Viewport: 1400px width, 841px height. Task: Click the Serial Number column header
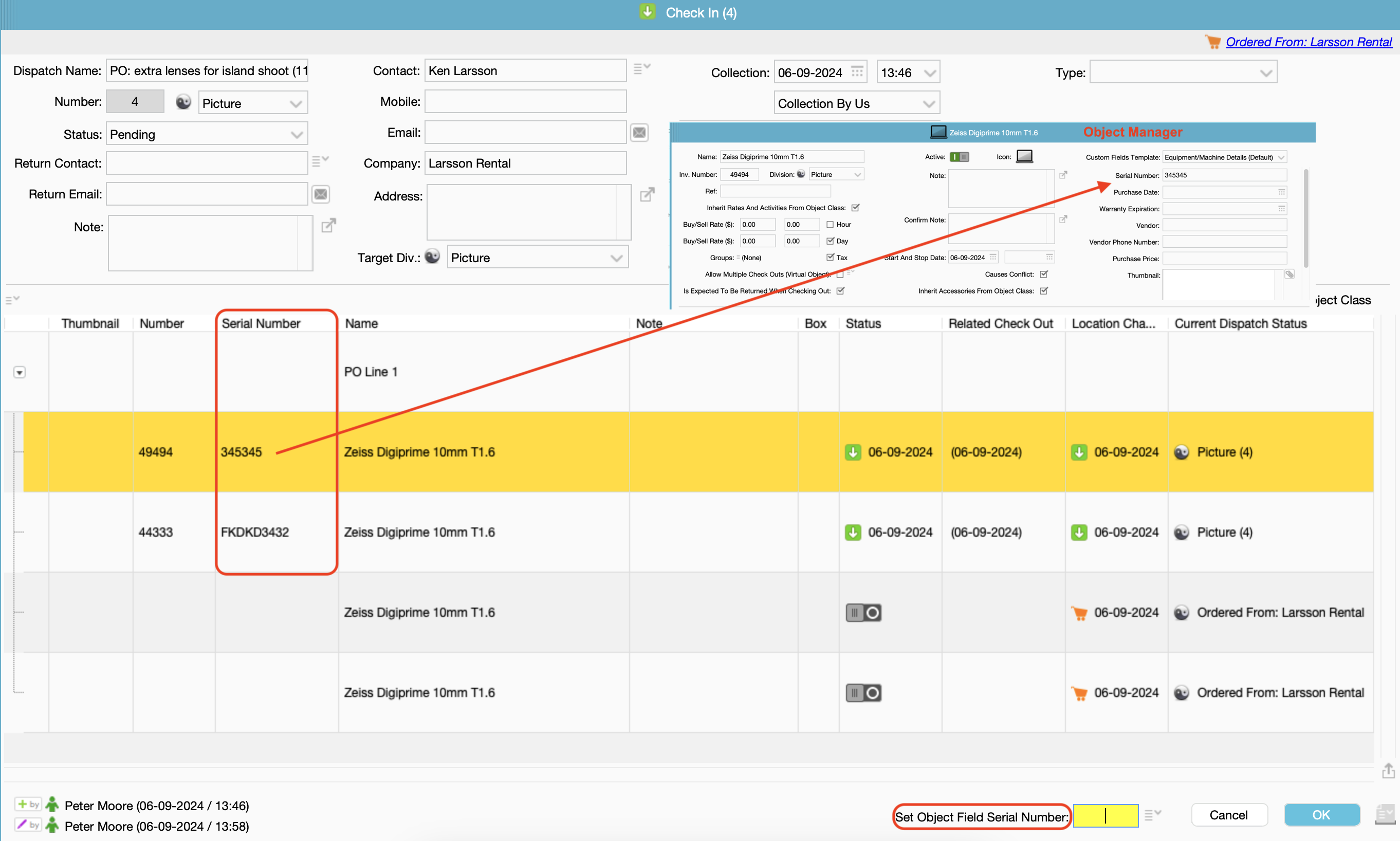click(x=261, y=323)
